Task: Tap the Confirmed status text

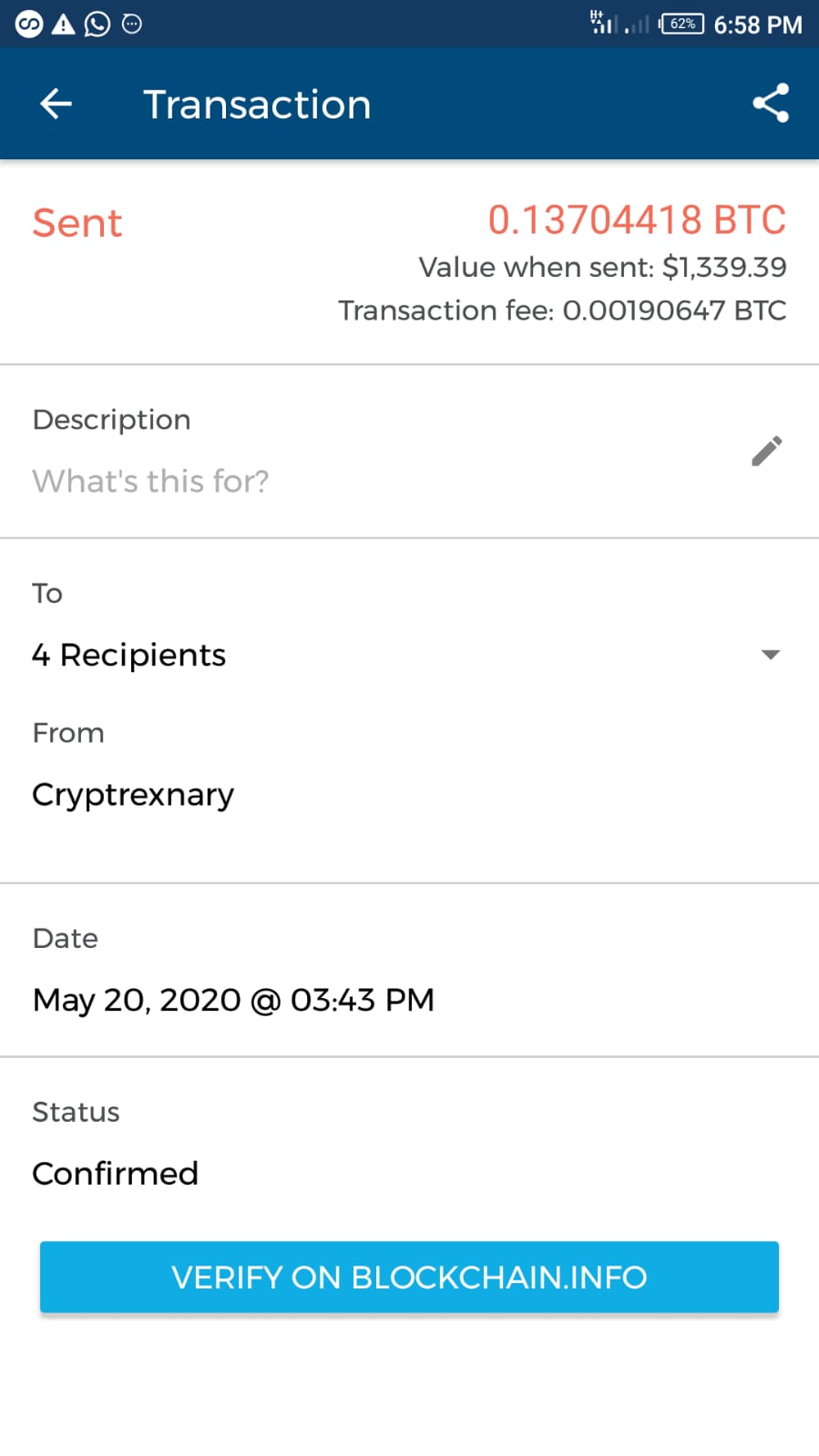Action: point(115,1174)
